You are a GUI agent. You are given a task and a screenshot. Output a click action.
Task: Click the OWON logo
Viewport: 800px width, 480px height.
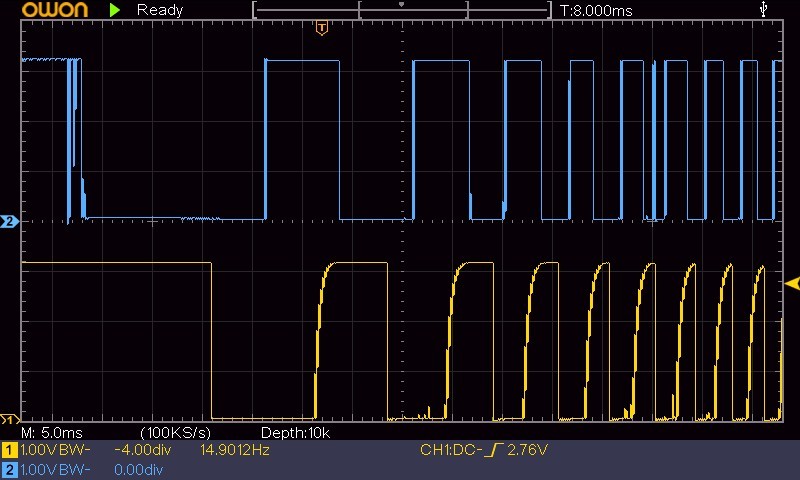pyautogui.click(x=55, y=10)
